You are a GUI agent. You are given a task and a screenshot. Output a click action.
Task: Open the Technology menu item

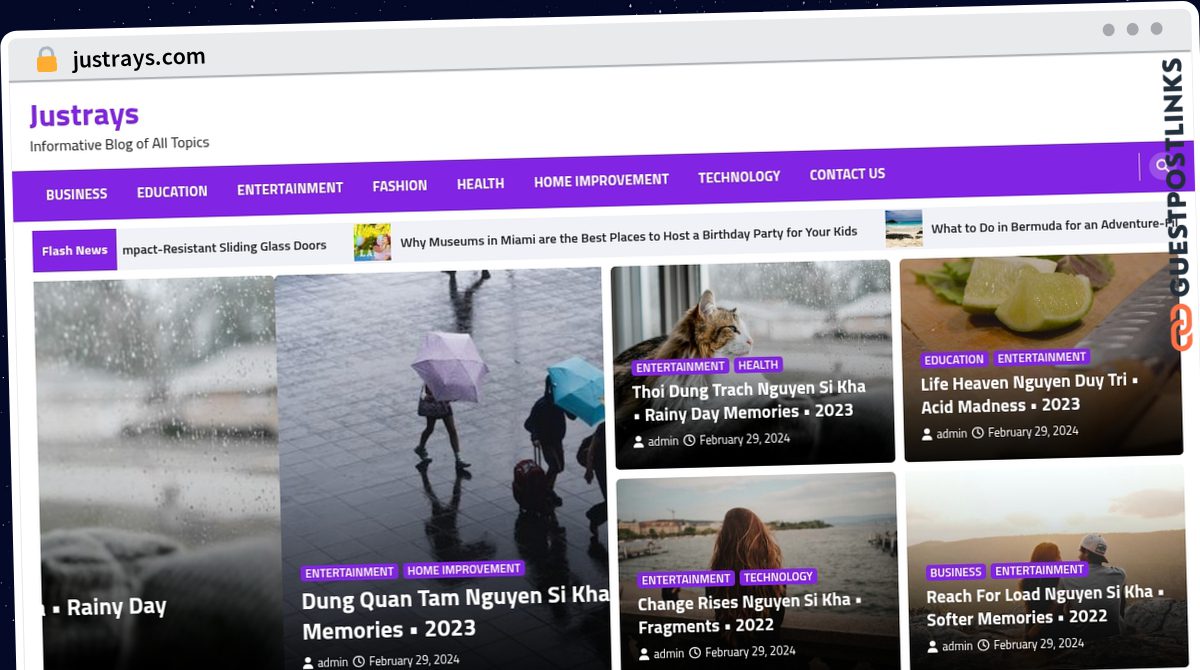pos(739,176)
